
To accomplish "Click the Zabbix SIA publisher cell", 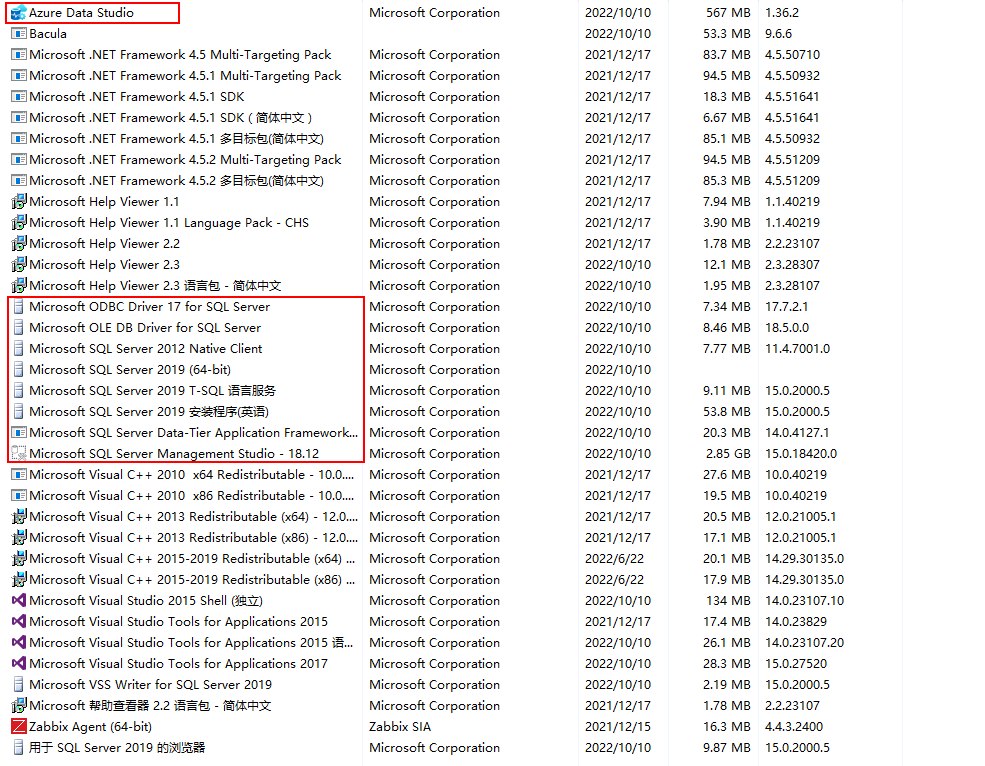I will (400, 726).
